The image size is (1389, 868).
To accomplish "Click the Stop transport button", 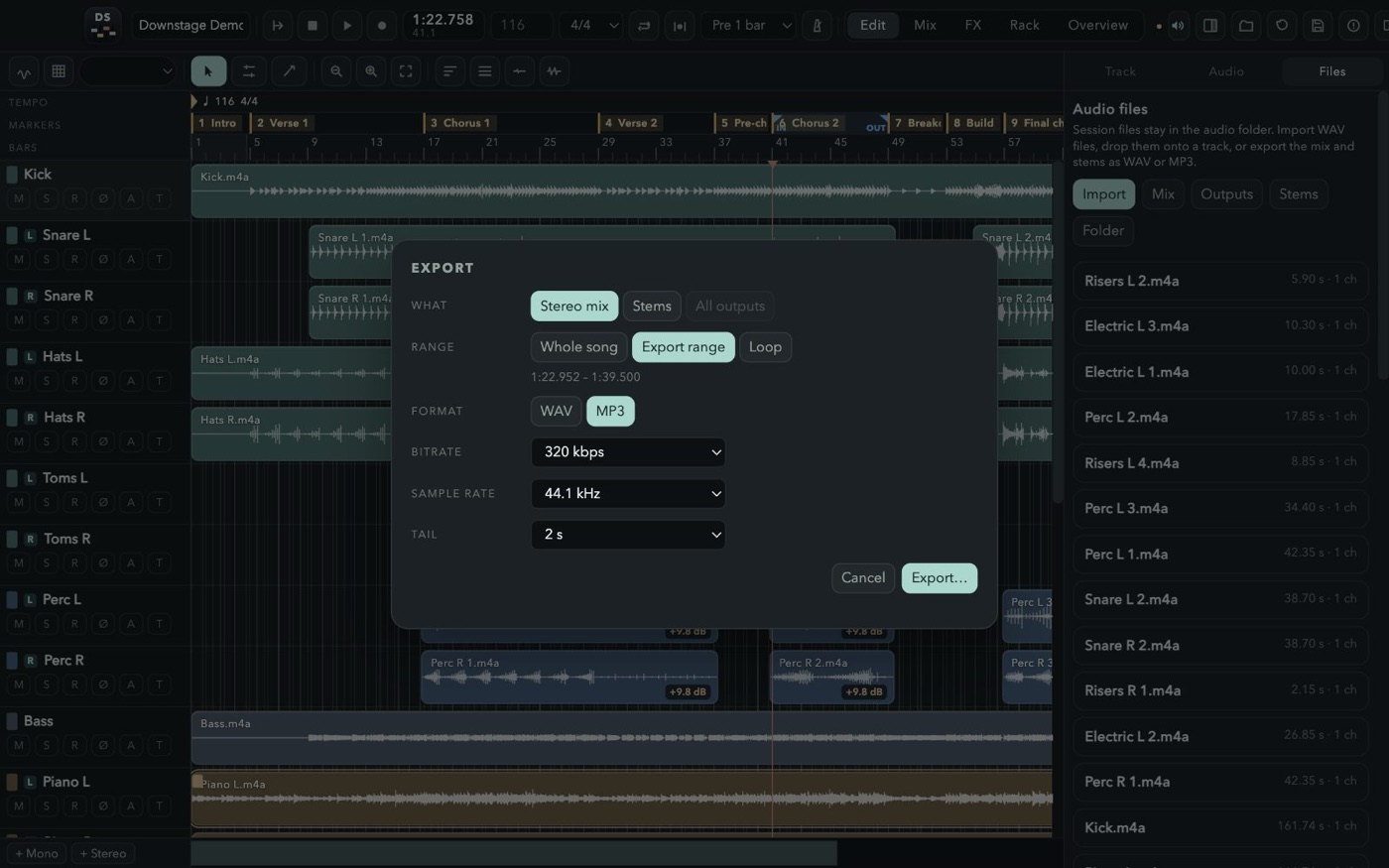I will tap(313, 26).
